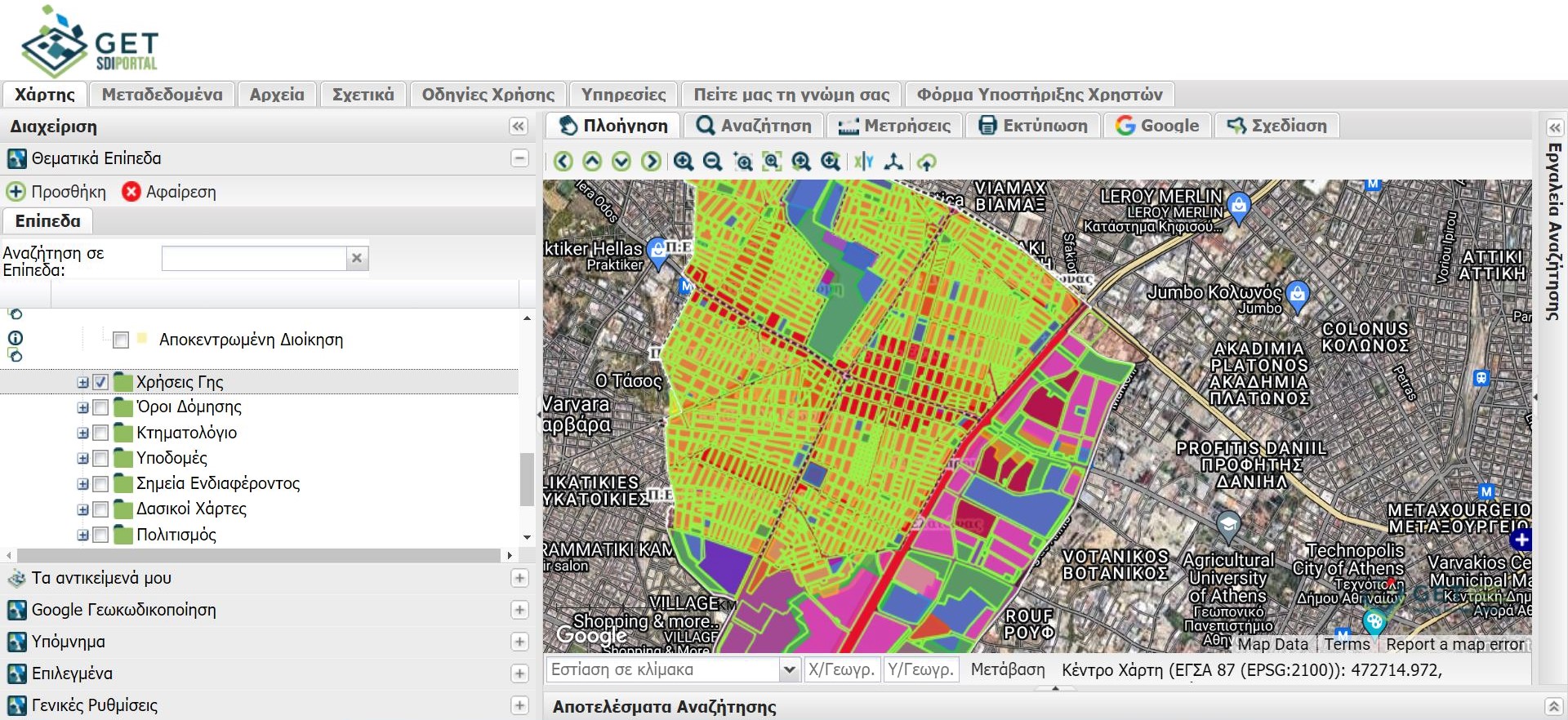Expand the Υπόμνημα panel
This screenshot has height=720, width=1568.
click(x=519, y=642)
